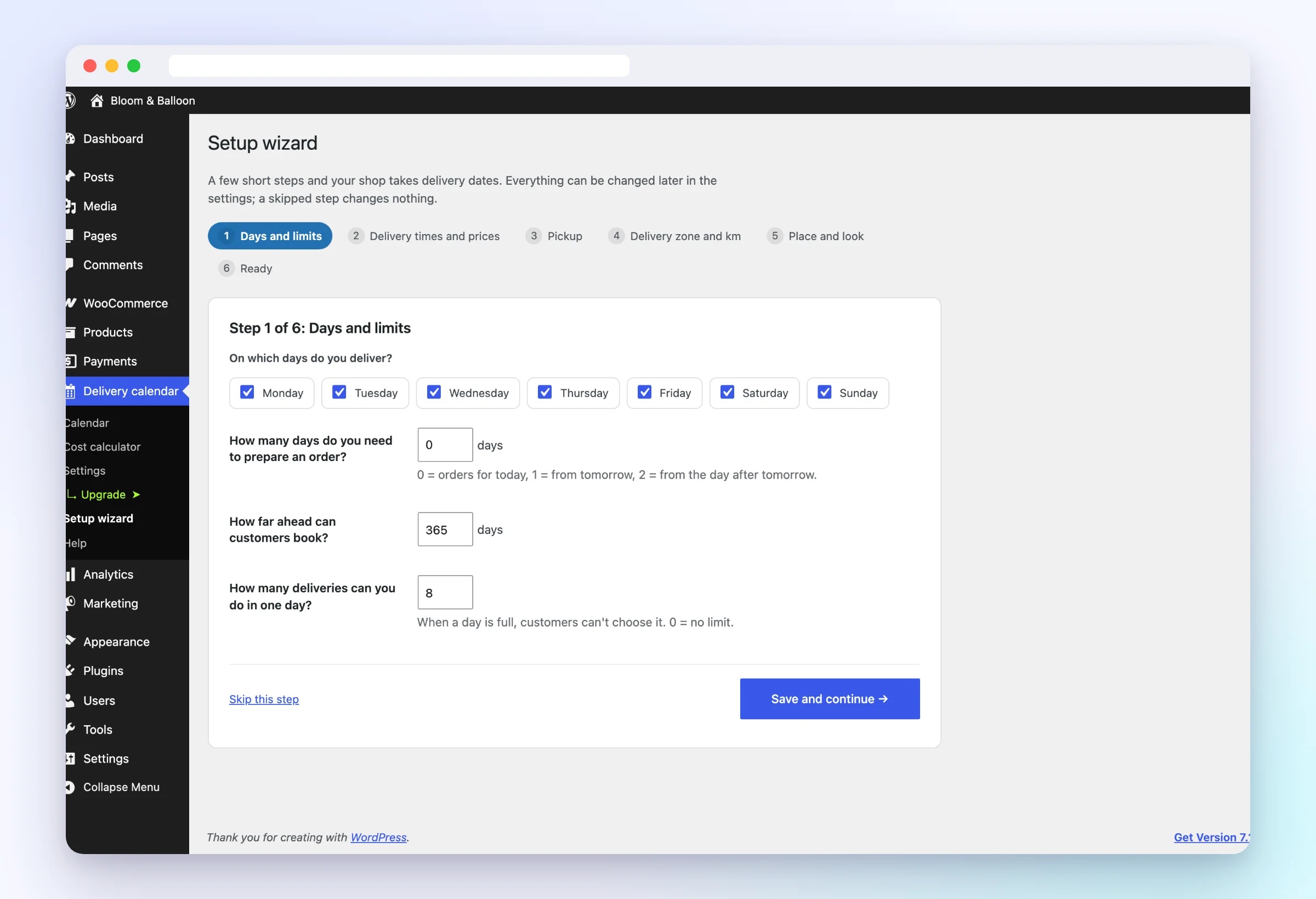
Task: Uncheck the Monday delivery day
Action: 247,392
